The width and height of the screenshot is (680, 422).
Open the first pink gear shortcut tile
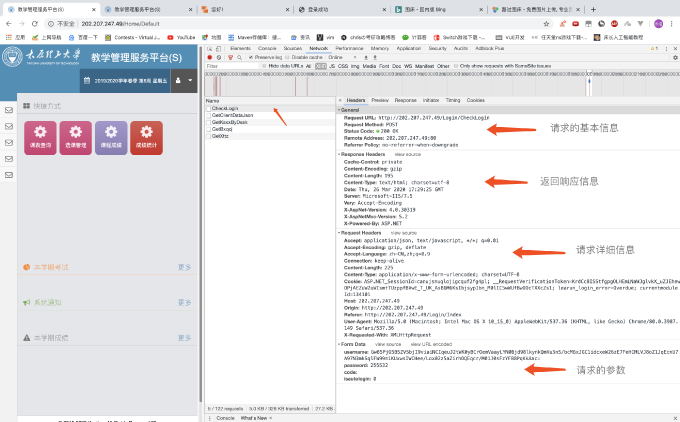pyautogui.click(x=40, y=138)
